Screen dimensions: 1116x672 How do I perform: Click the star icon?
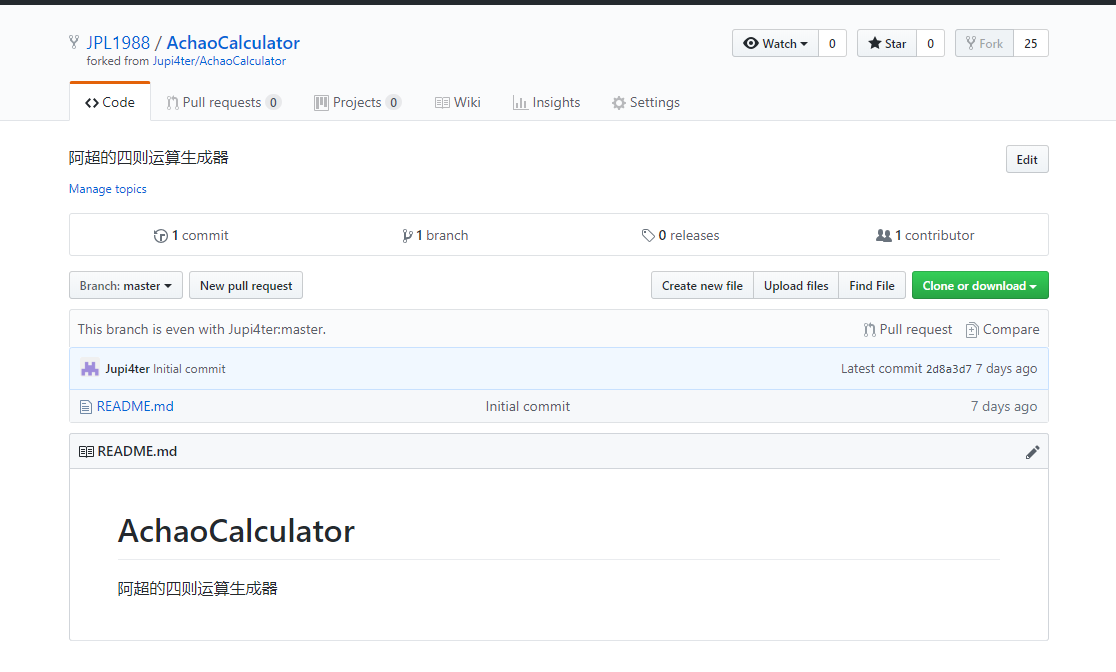coord(875,43)
